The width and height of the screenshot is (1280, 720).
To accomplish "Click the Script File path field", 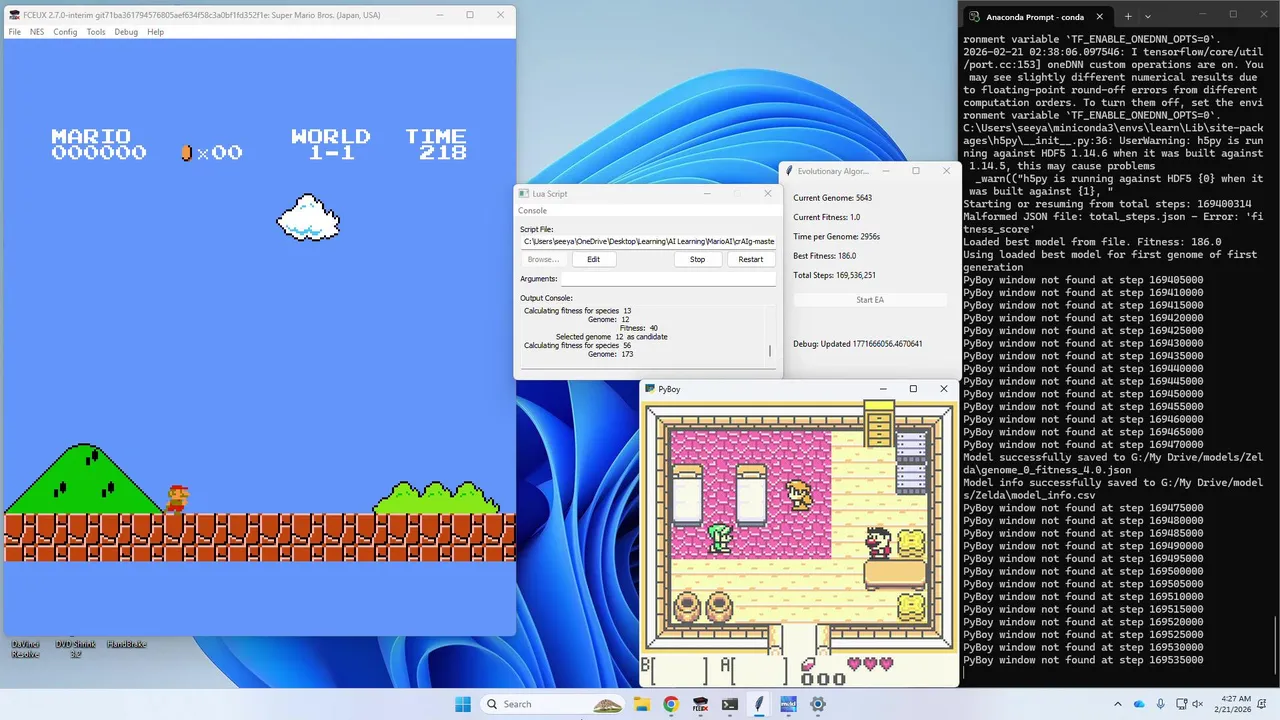I will (648, 241).
